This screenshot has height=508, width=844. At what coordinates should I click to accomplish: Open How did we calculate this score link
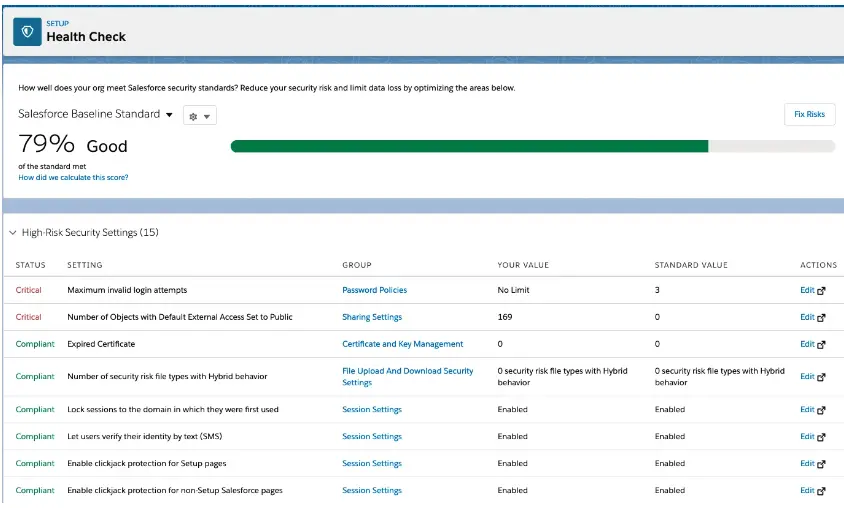[73, 178]
